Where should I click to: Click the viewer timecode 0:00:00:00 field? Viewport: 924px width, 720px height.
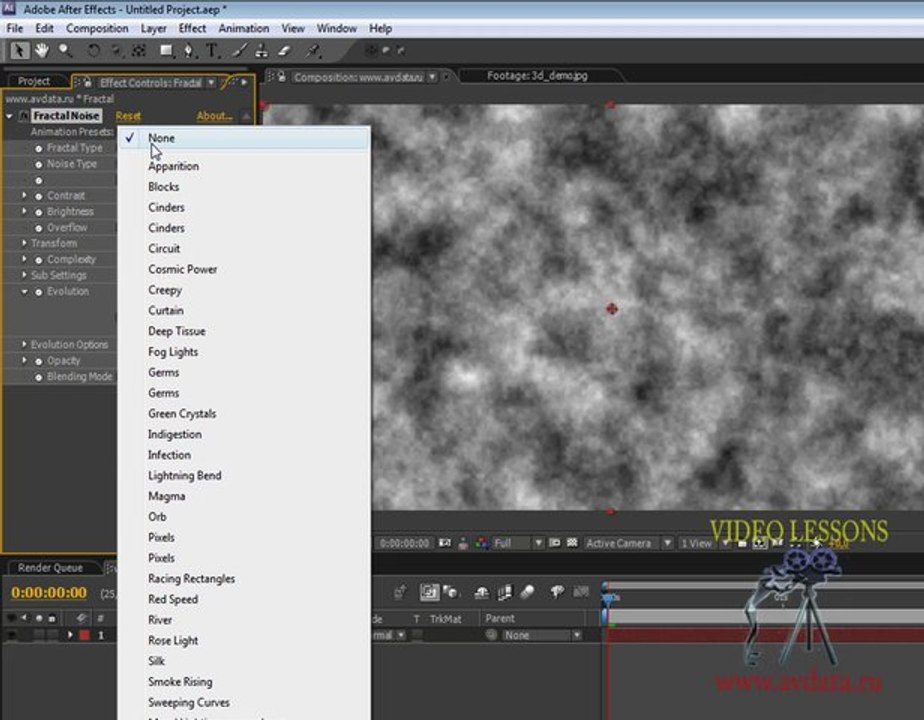pyautogui.click(x=404, y=543)
